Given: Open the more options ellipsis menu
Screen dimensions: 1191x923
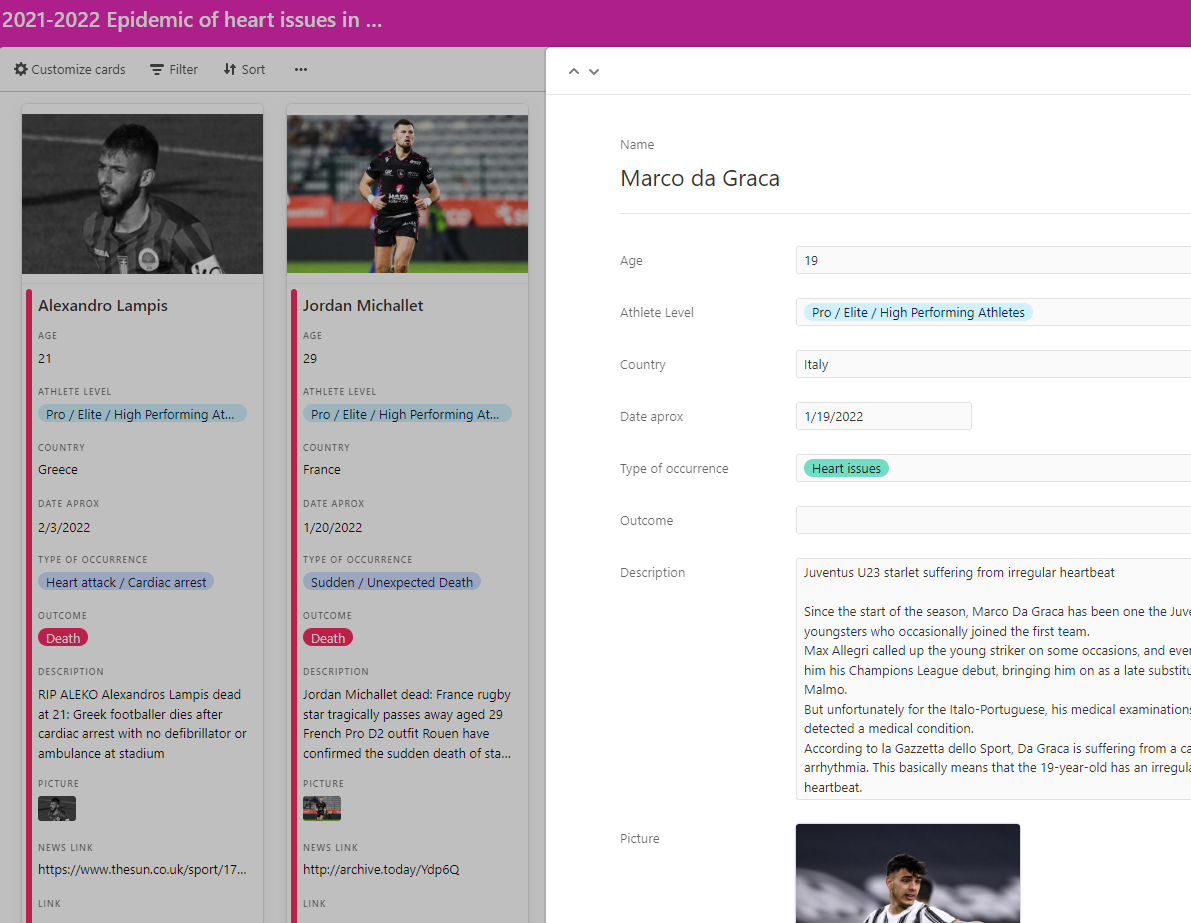Looking at the screenshot, I should (301, 69).
